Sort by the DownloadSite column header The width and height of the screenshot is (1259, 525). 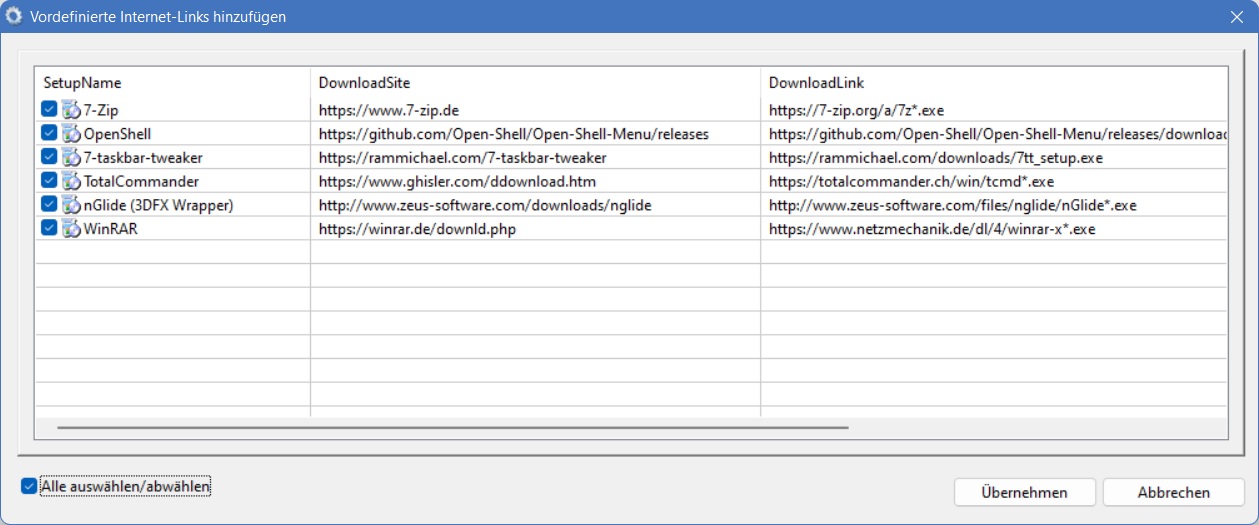pyautogui.click(x=536, y=82)
